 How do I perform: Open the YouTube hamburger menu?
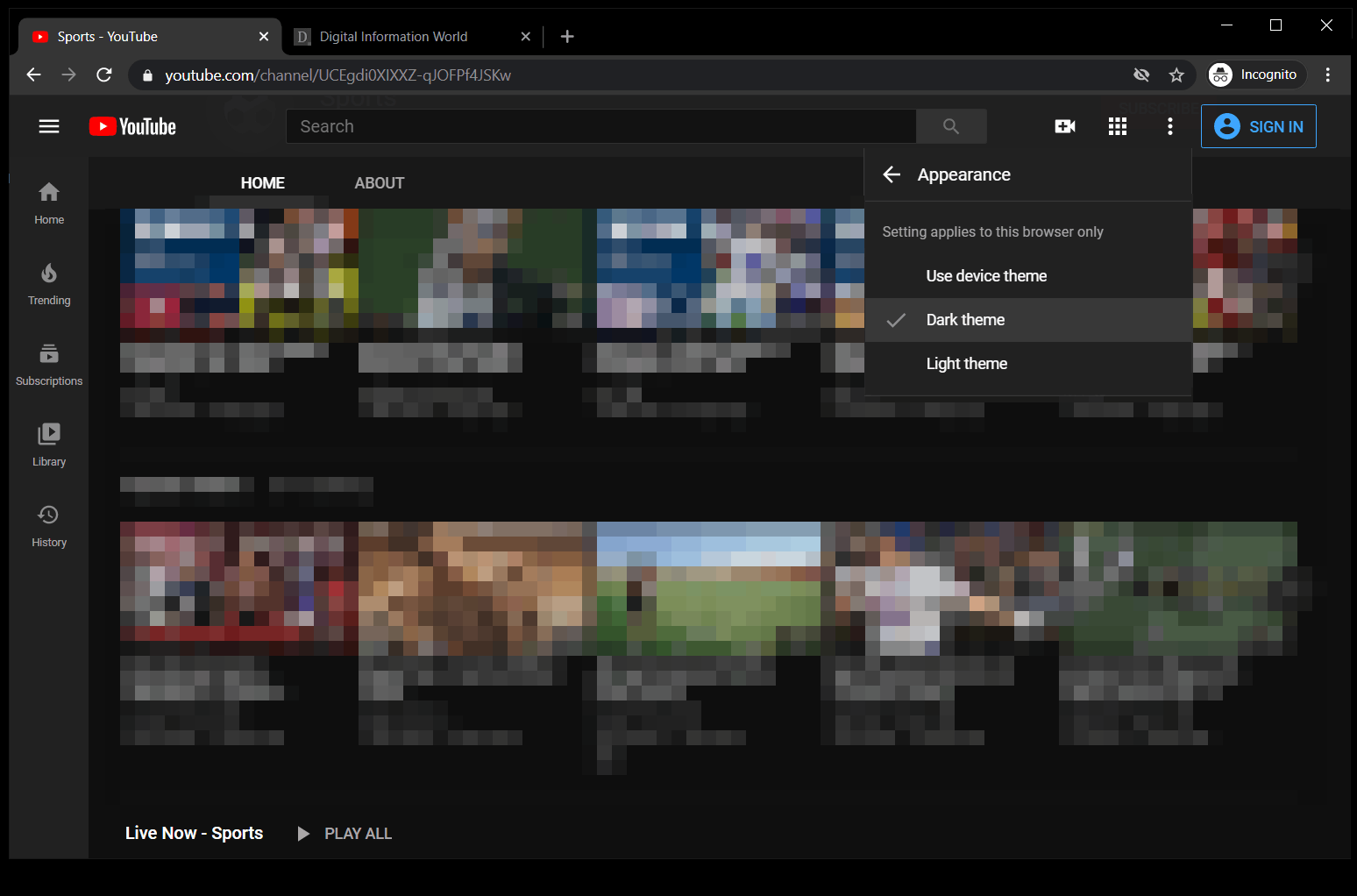49,126
